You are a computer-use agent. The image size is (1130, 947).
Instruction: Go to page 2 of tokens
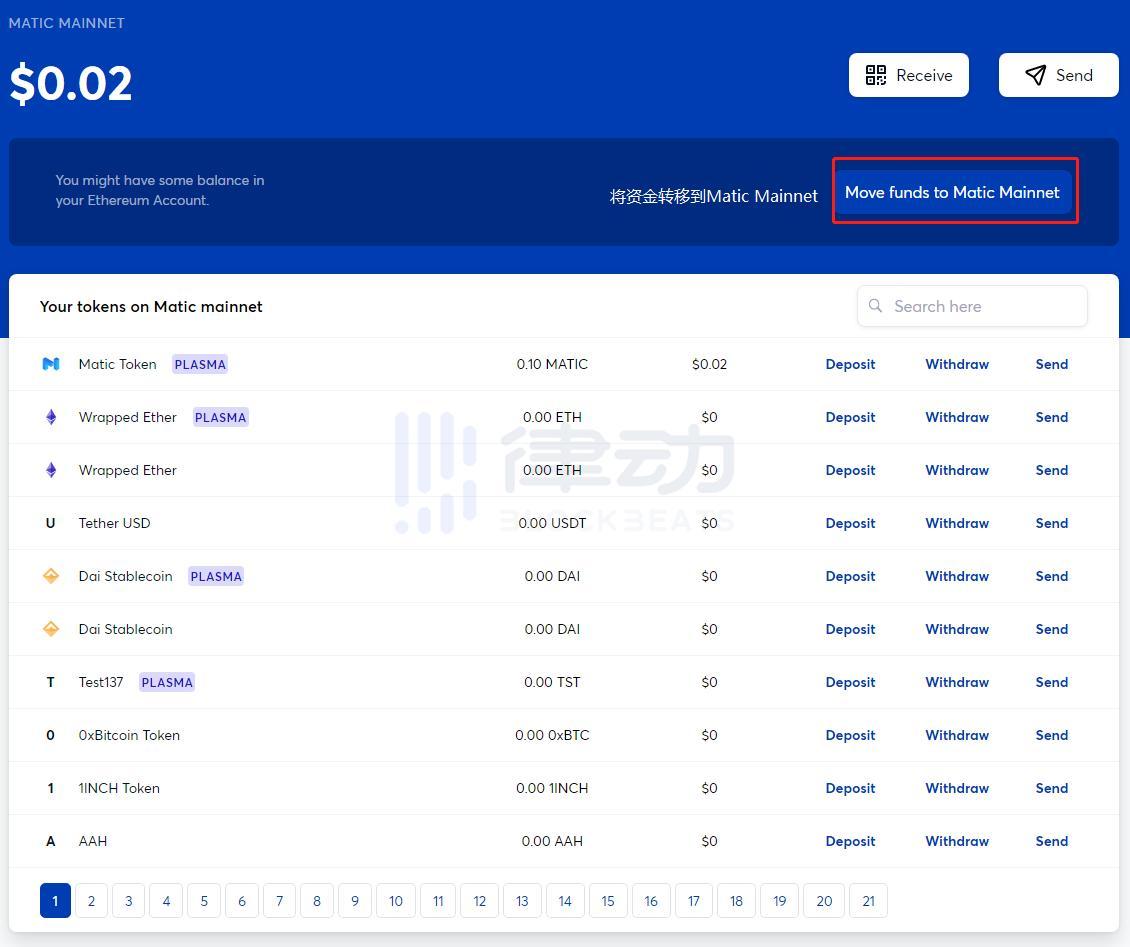(91, 901)
